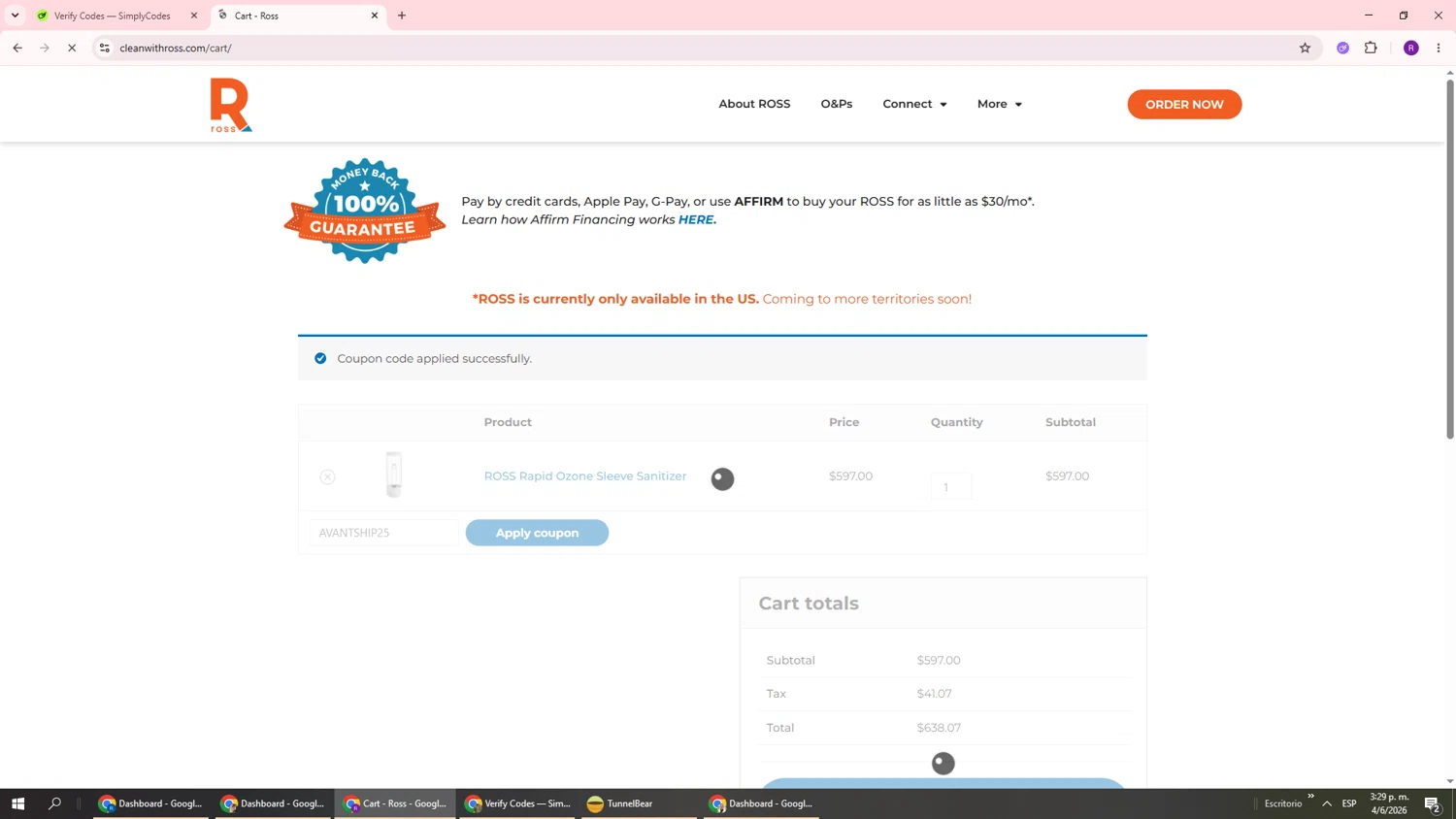
Task: Click the page vertical scrollbar
Action: tap(1450, 259)
